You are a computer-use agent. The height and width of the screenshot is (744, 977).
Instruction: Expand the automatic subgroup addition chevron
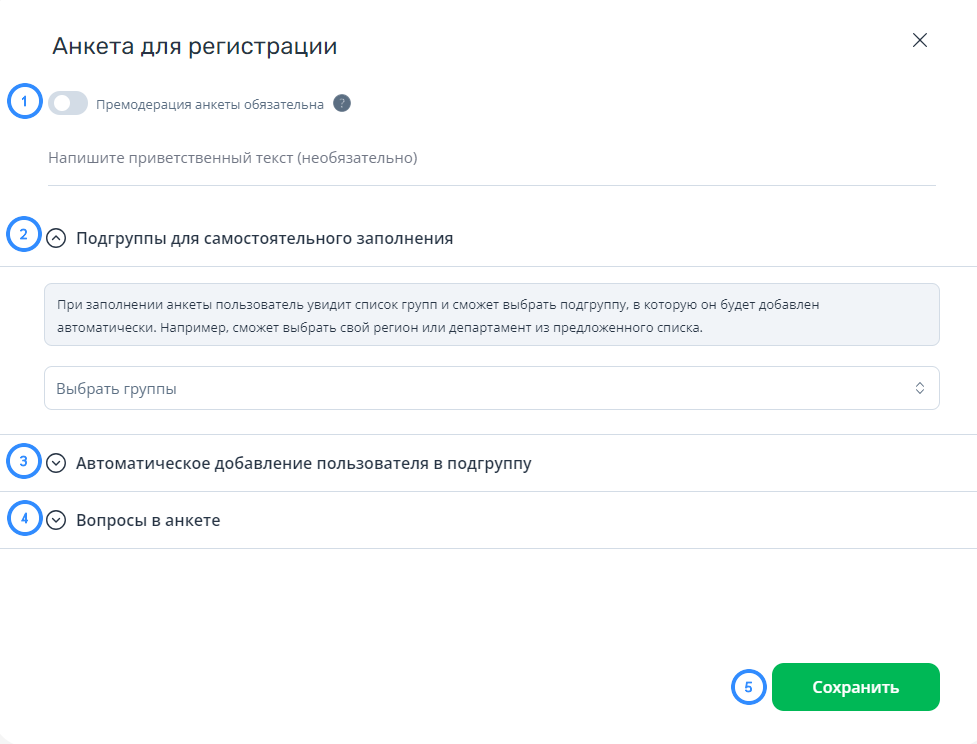(x=56, y=463)
